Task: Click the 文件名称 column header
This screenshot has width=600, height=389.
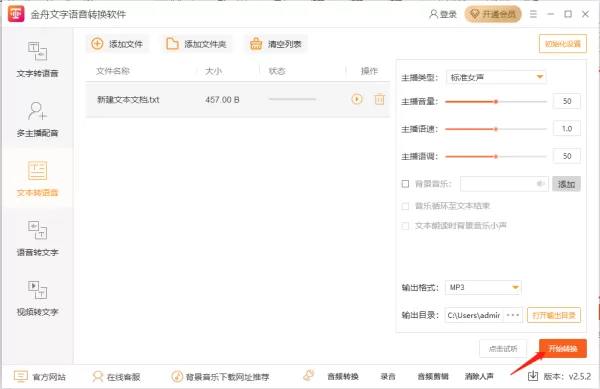Action: point(113,71)
